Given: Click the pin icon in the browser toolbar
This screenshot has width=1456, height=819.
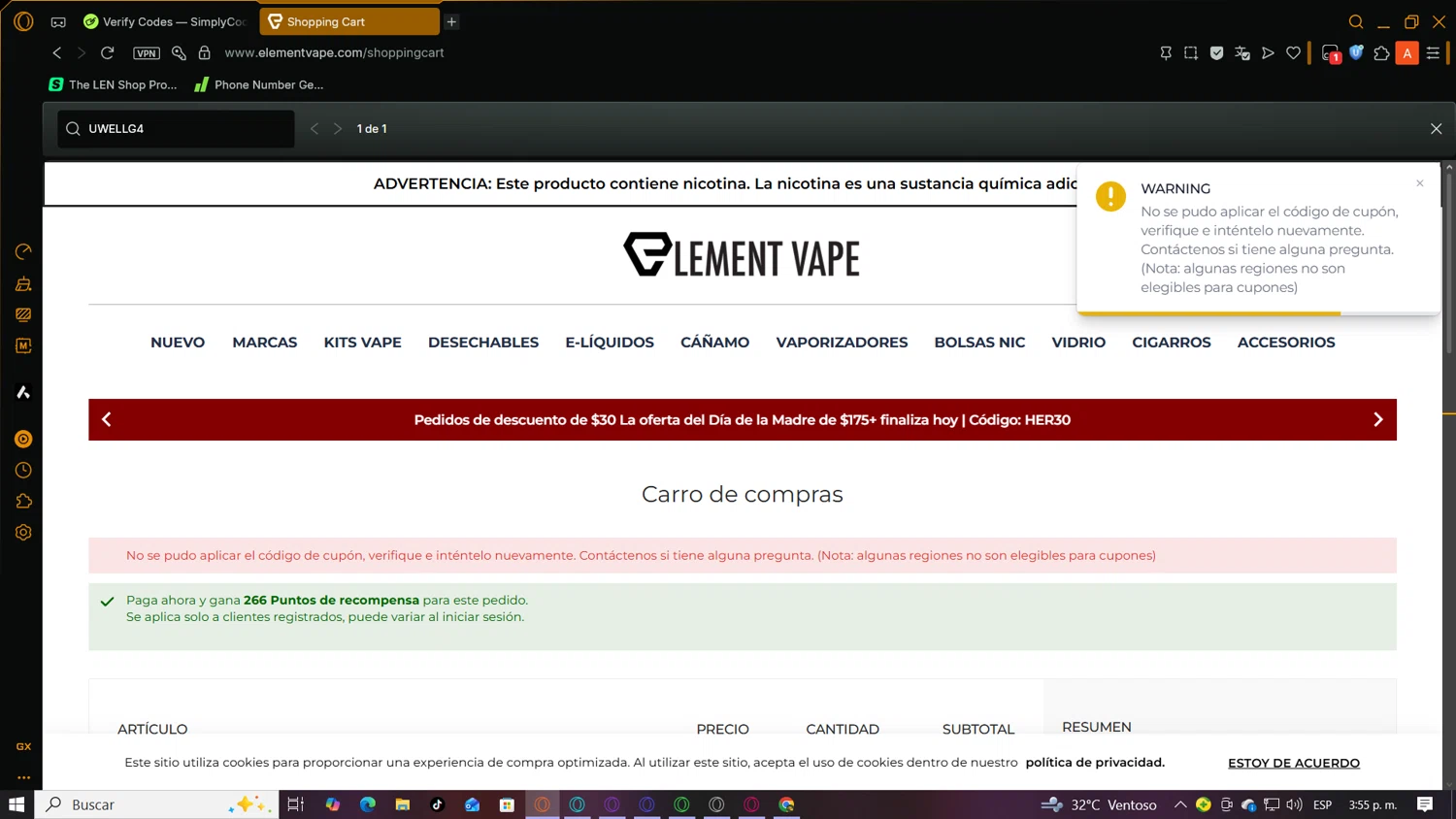Looking at the screenshot, I should pos(1166,52).
